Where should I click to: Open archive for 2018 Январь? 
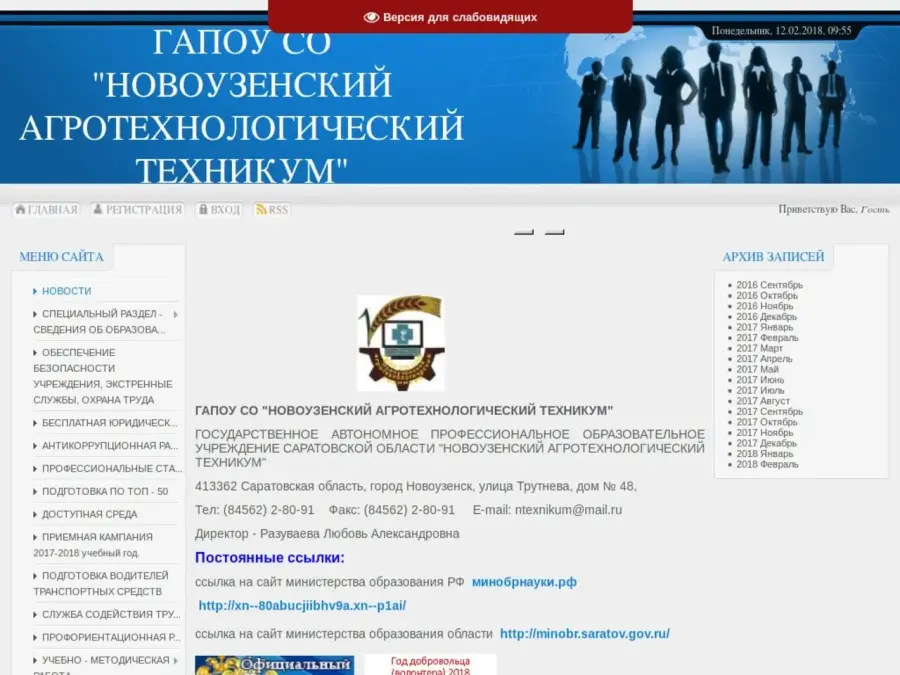click(765, 453)
